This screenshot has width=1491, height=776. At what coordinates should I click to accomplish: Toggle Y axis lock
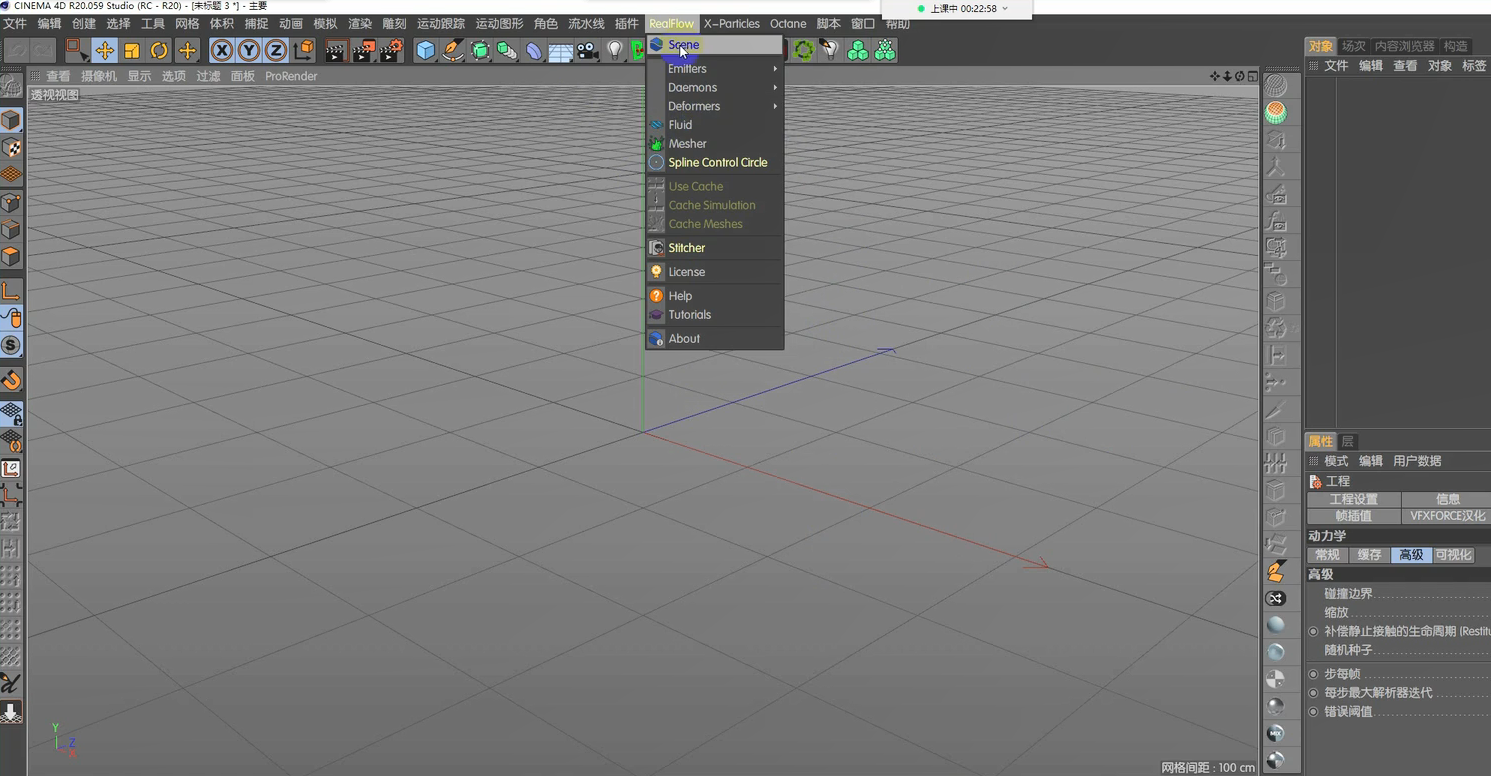point(248,50)
